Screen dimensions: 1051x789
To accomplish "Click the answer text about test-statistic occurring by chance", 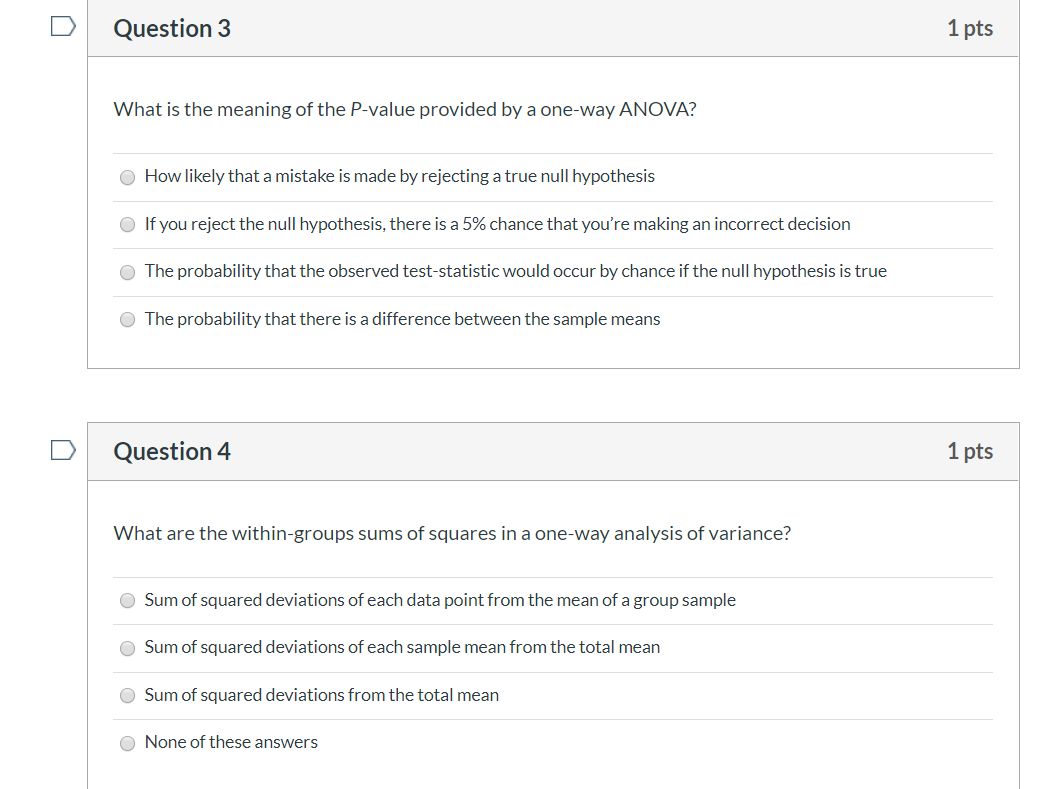I will 515,271.
